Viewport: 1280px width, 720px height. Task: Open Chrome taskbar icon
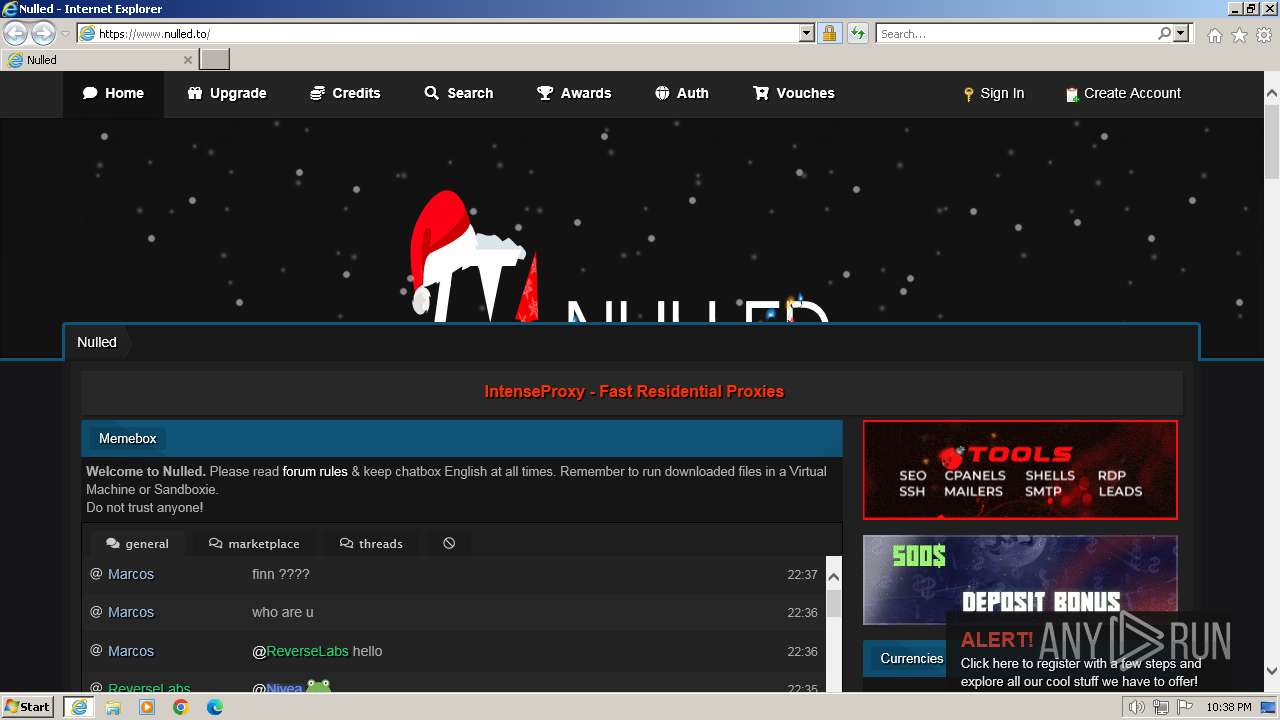pos(181,707)
